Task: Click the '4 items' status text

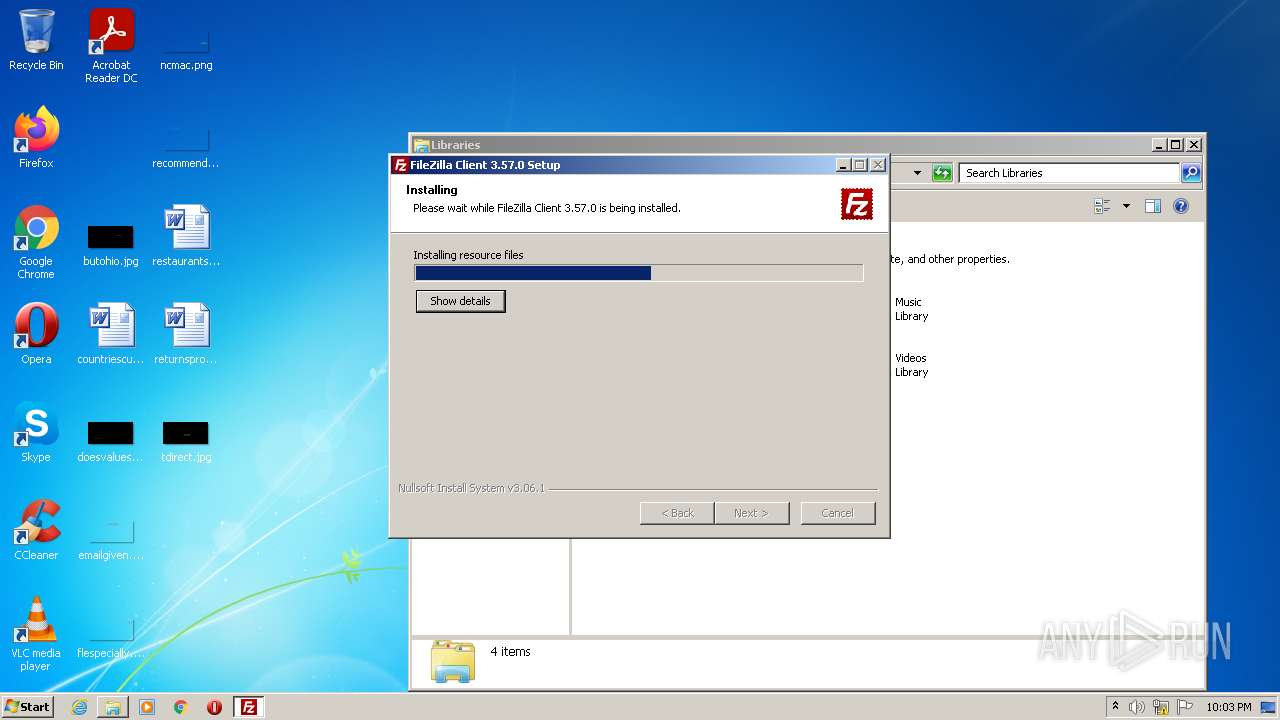Action: 510,652
